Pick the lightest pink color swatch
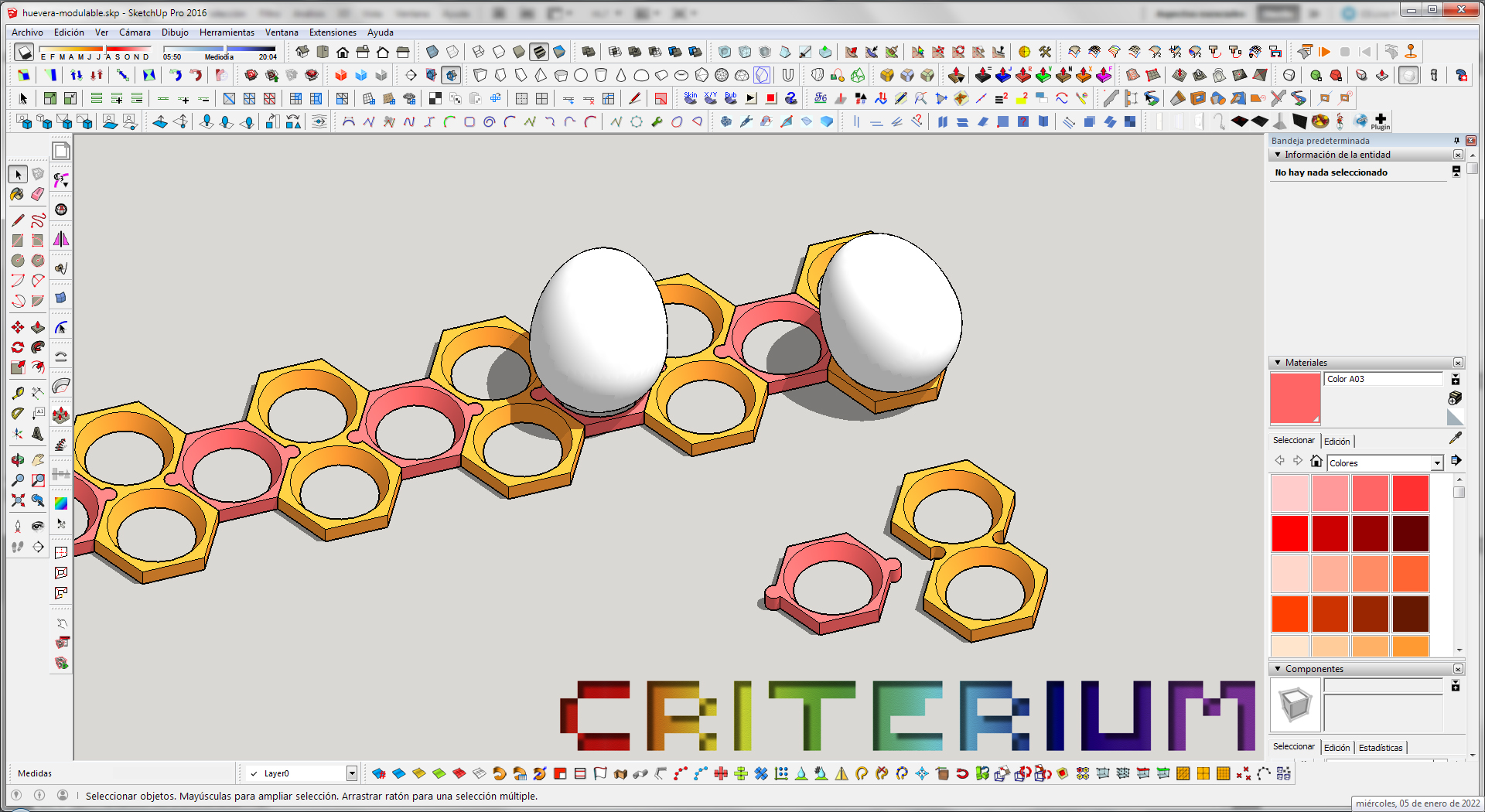1485x812 pixels. (1289, 493)
